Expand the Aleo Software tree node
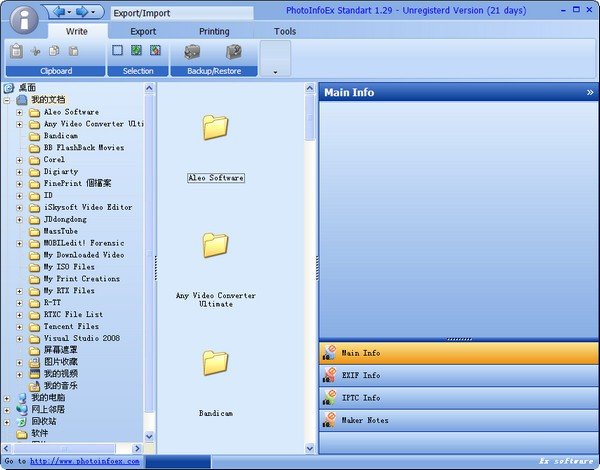 click(x=20, y=112)
